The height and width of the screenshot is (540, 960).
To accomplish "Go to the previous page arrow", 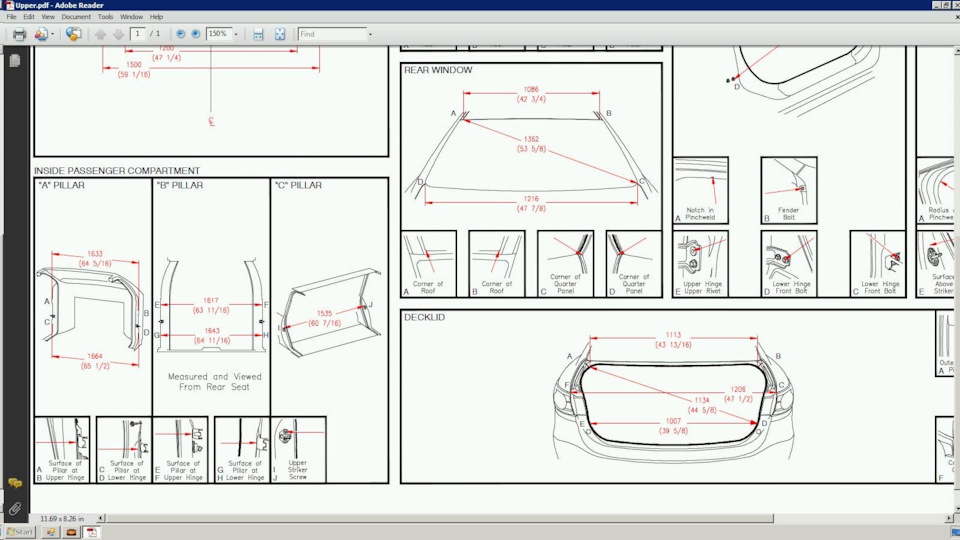I will point(100,34).
